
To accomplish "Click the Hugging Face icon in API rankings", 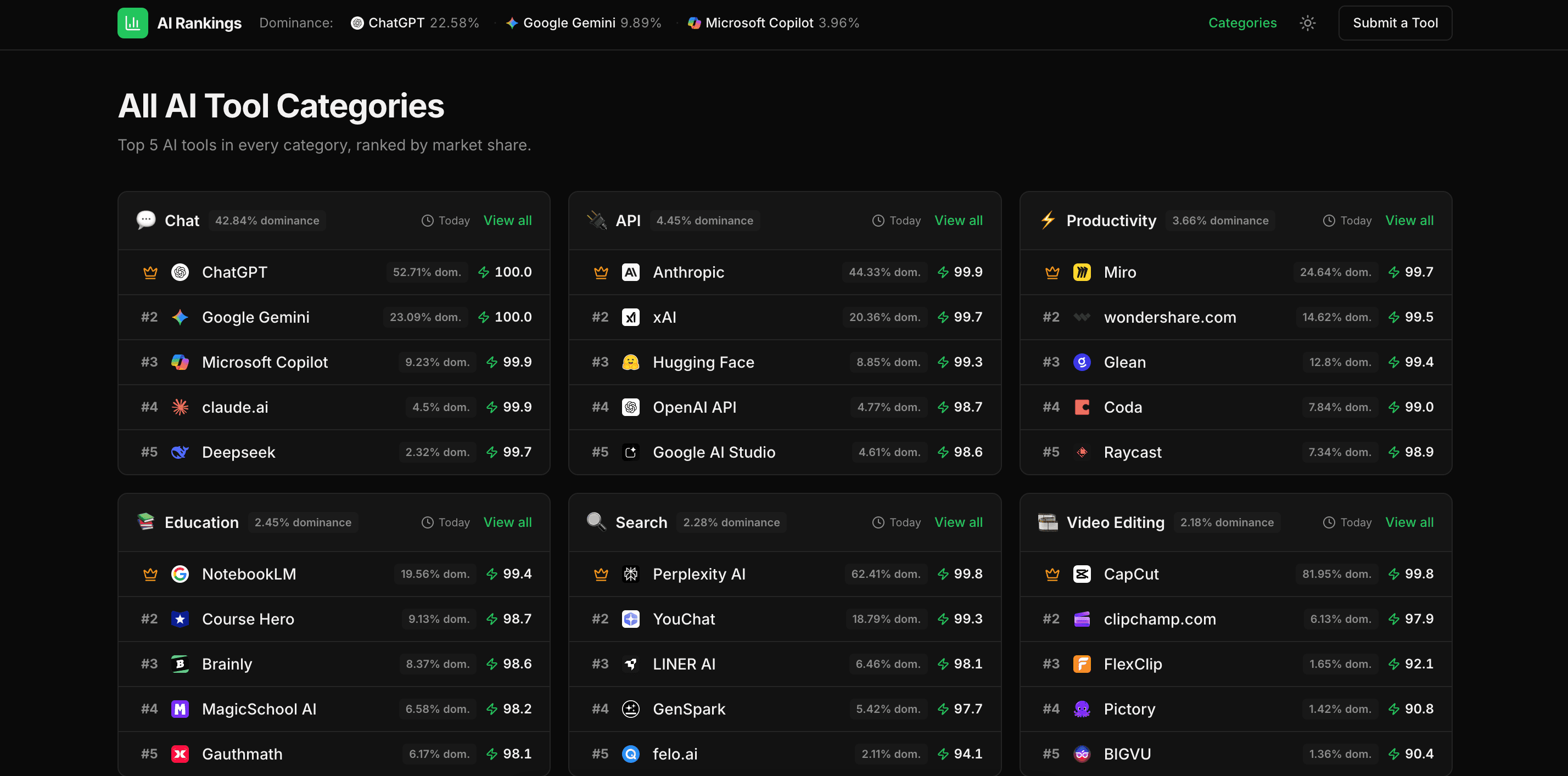I will point(631,362).
